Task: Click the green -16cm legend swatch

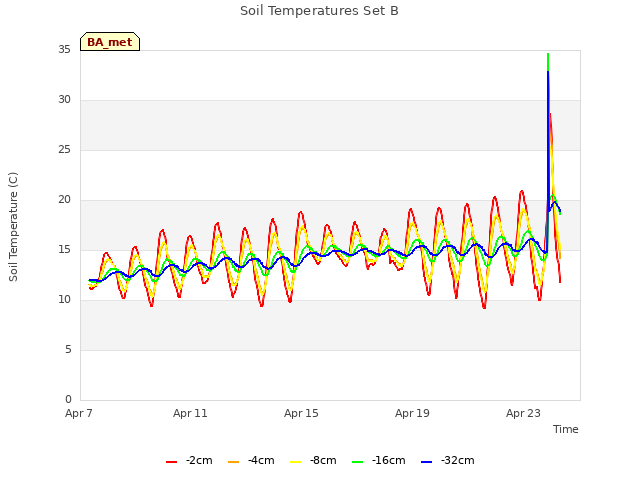Action: click(x=357, y=462)
